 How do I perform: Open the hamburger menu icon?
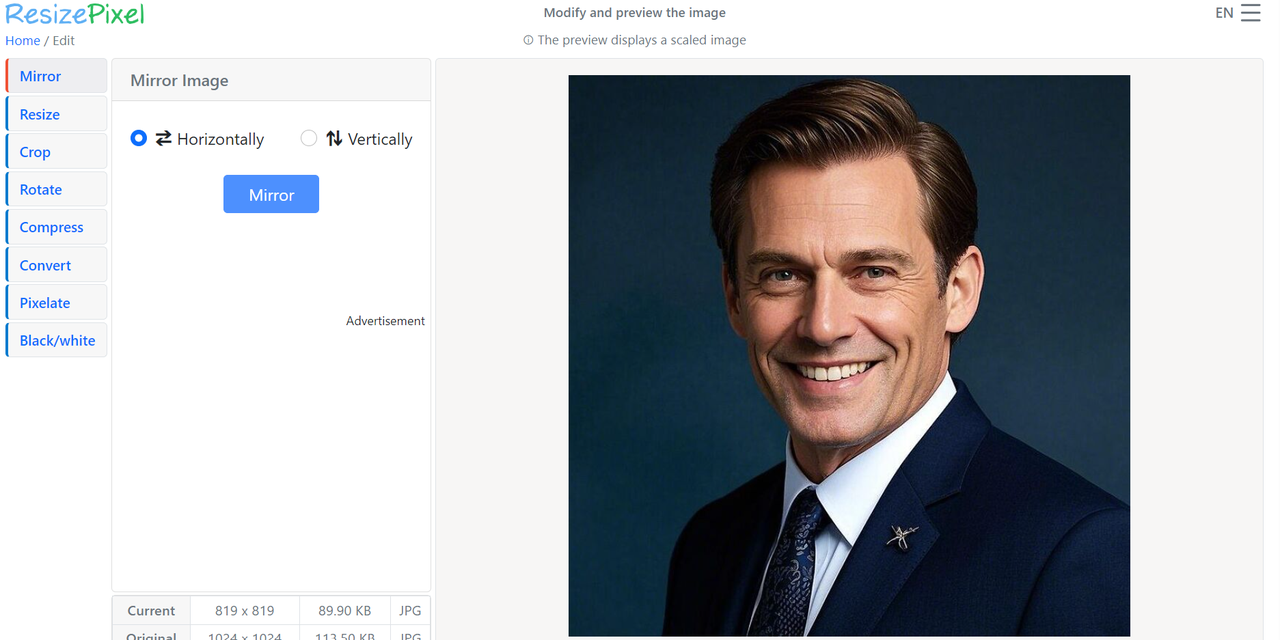click(x=1250, y=13)
